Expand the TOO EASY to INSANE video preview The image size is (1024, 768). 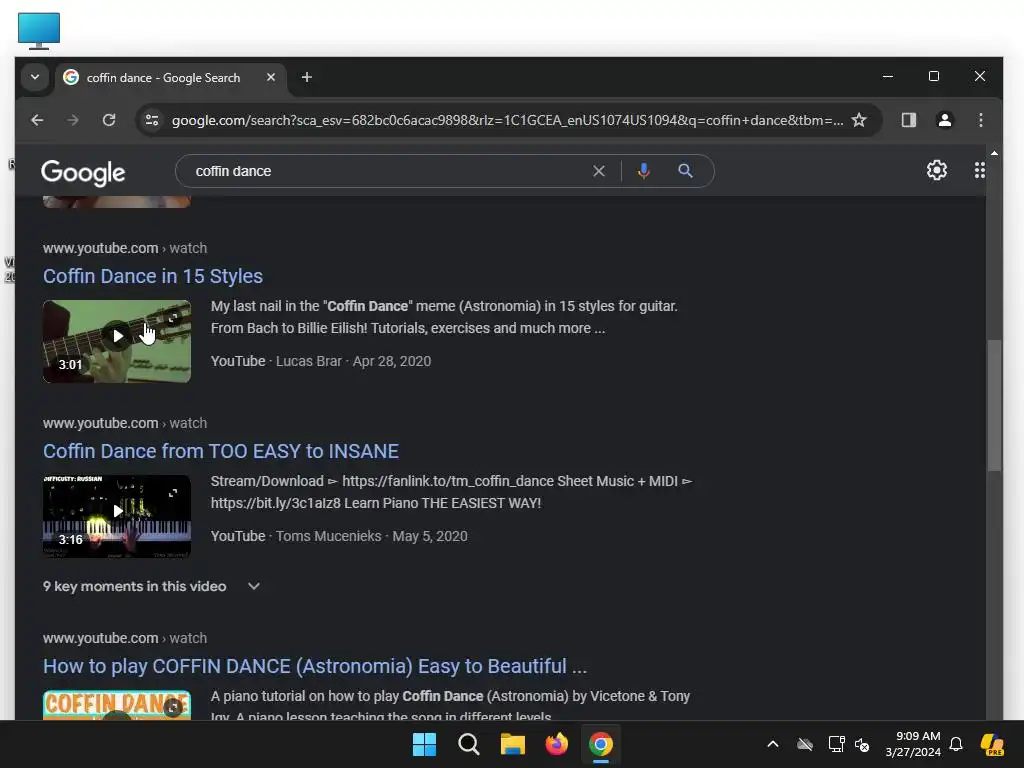pyautogui.click(x=173, y=493)
